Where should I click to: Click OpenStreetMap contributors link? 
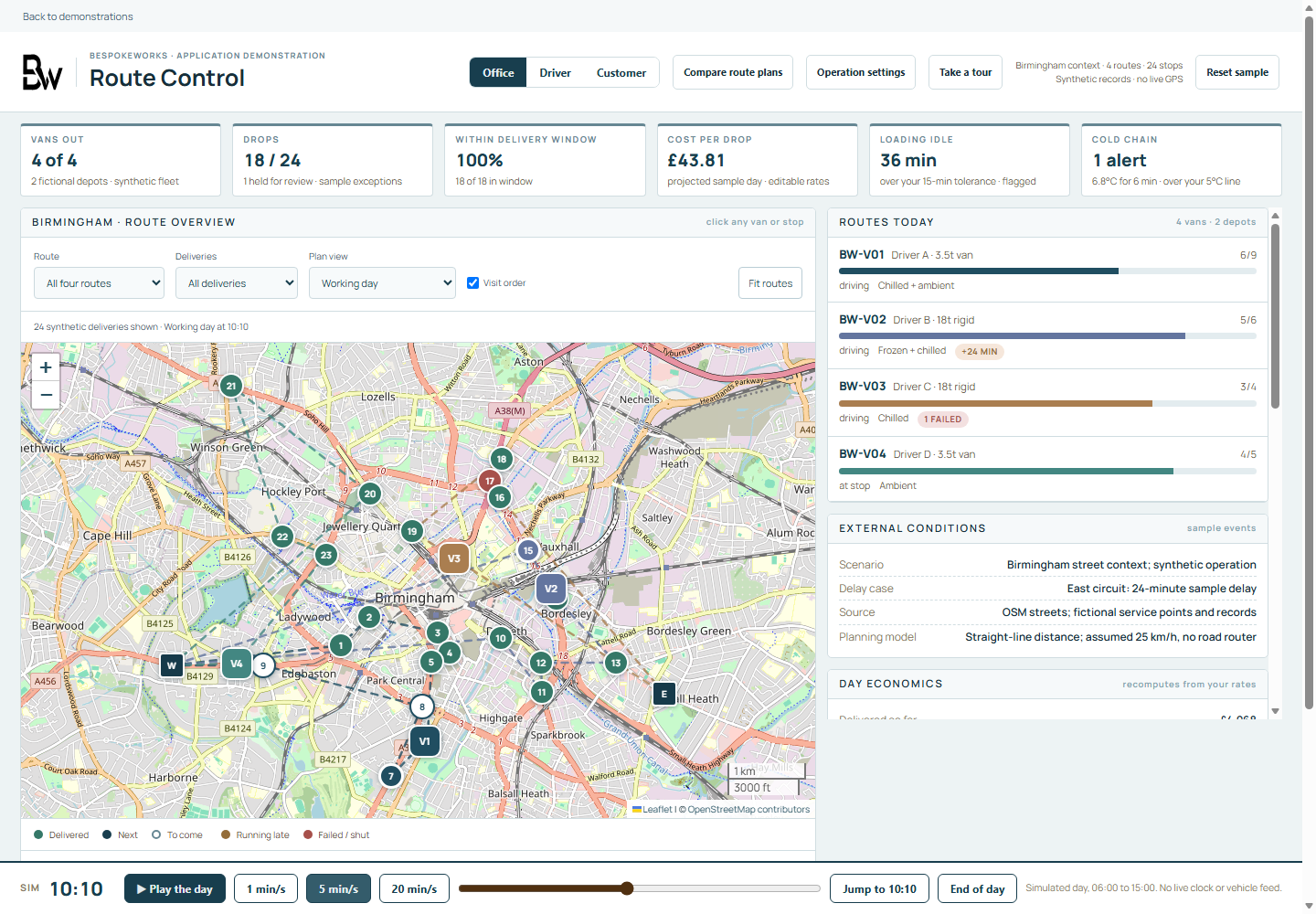(x=748, y=809)
